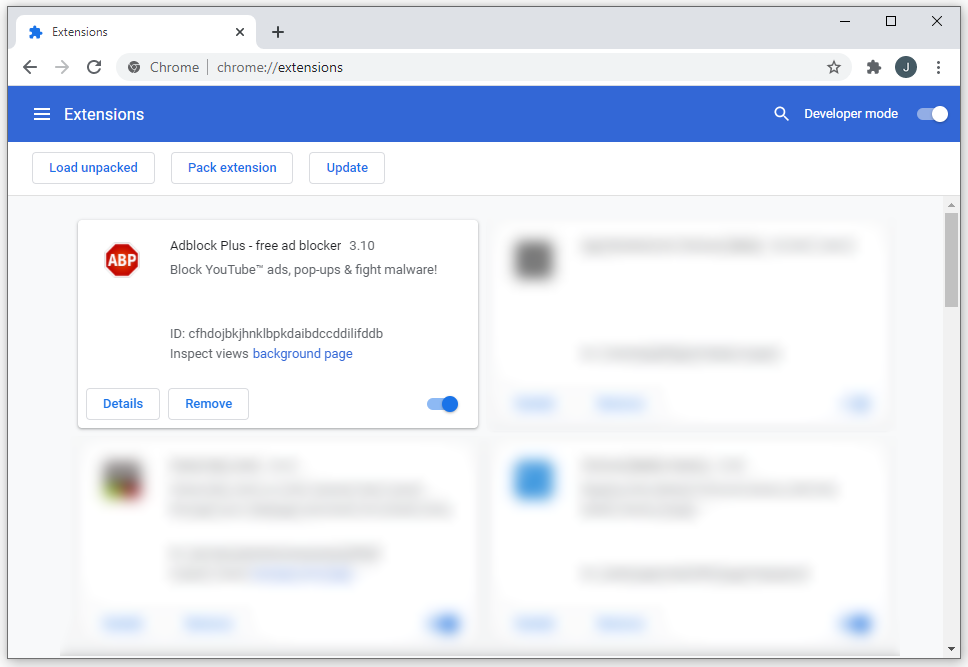This screenshot has width=968, height=667.
Task: Open the background page link
Action: pyautogui.click(x=302, y=354)
